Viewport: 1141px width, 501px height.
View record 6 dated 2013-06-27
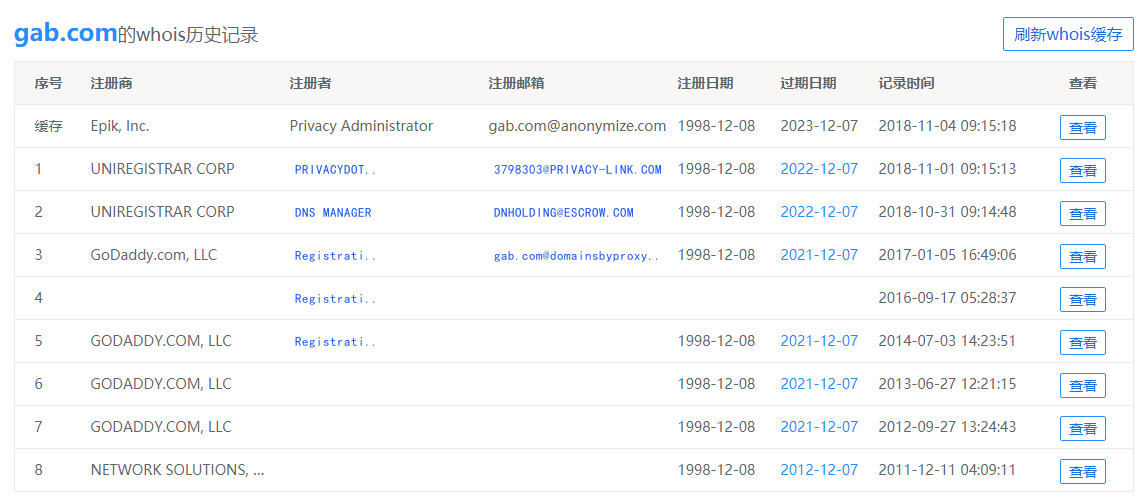[x=1082, y=385]
